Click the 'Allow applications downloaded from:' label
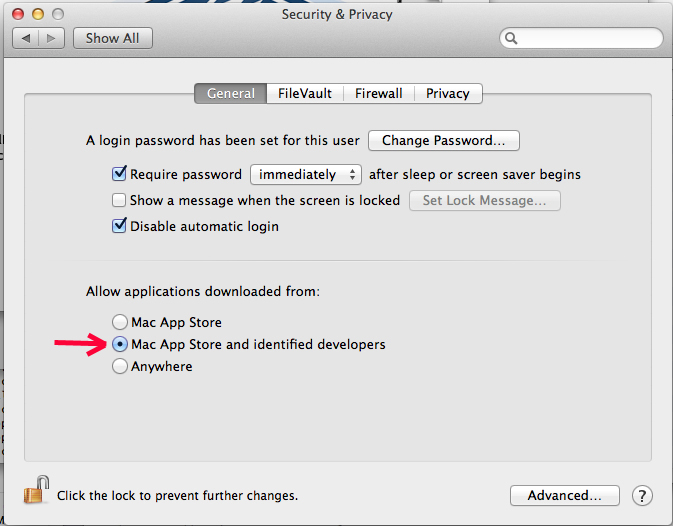 pos(203,291)
